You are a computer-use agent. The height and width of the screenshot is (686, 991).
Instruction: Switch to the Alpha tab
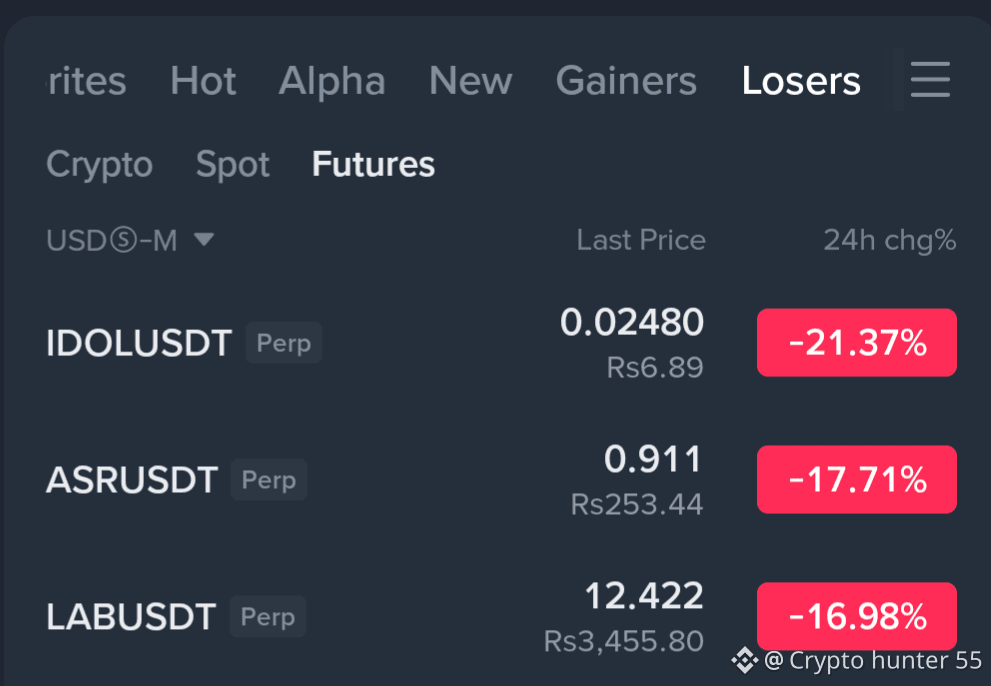[x=332, y=80]
